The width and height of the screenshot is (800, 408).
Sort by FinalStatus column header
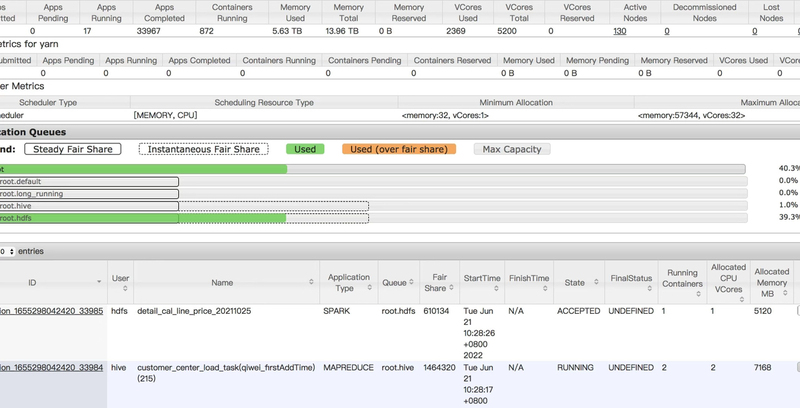pos(631,283)
